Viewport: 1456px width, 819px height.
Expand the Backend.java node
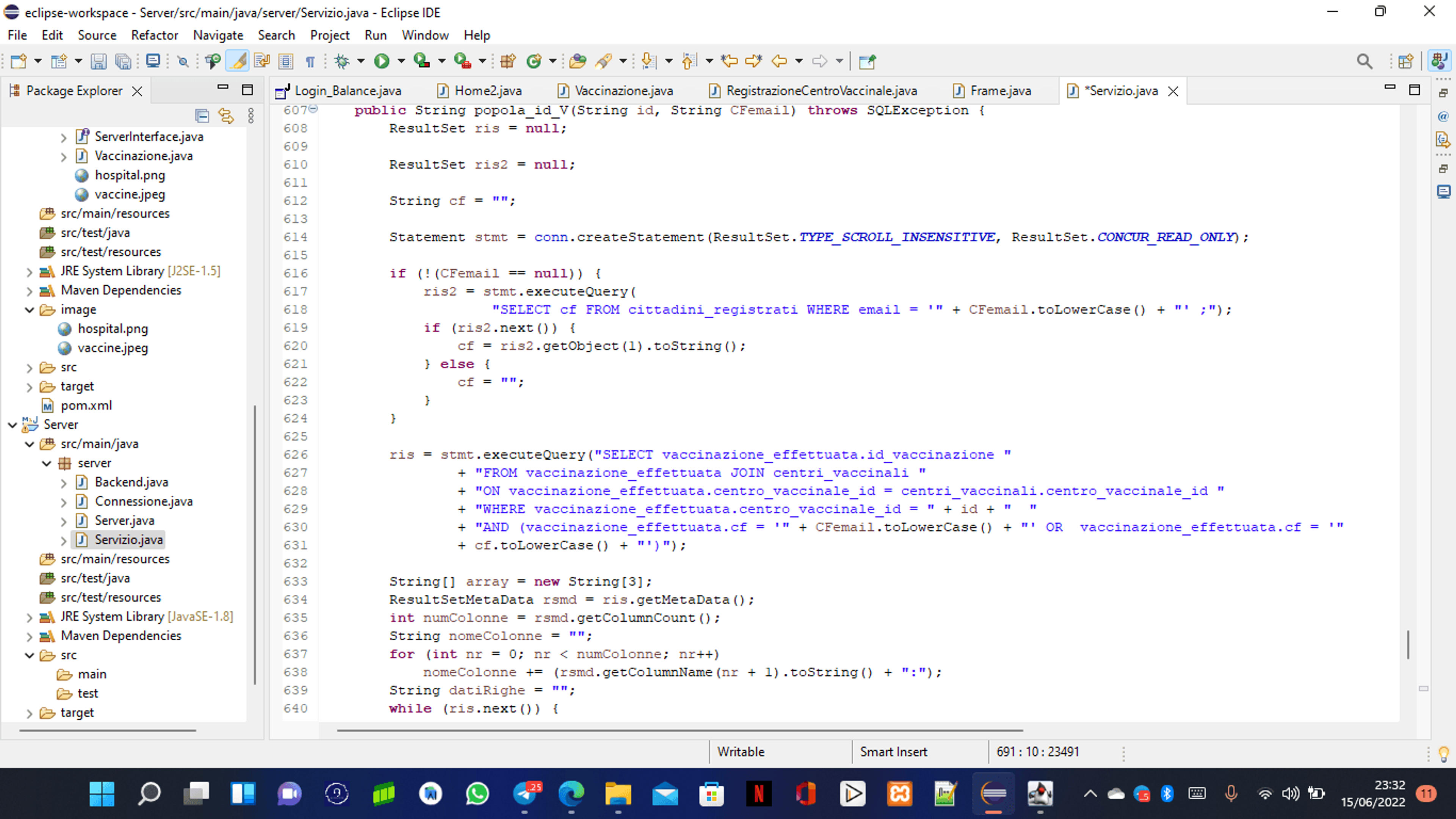63,483
